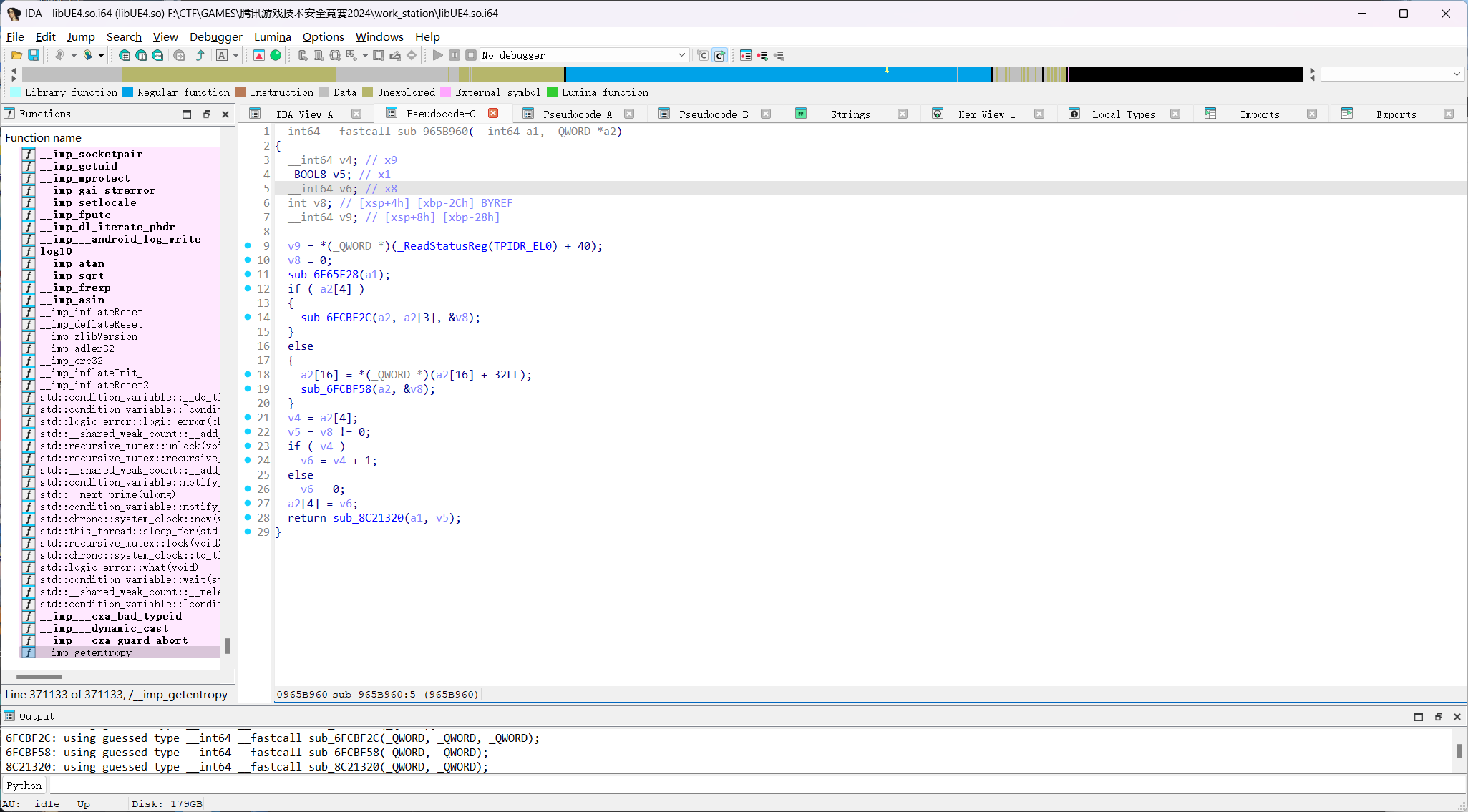The height and width of the screenshot is (812, 1468).
Task: Click the 'Function name' column header
Action: [43, 137]
